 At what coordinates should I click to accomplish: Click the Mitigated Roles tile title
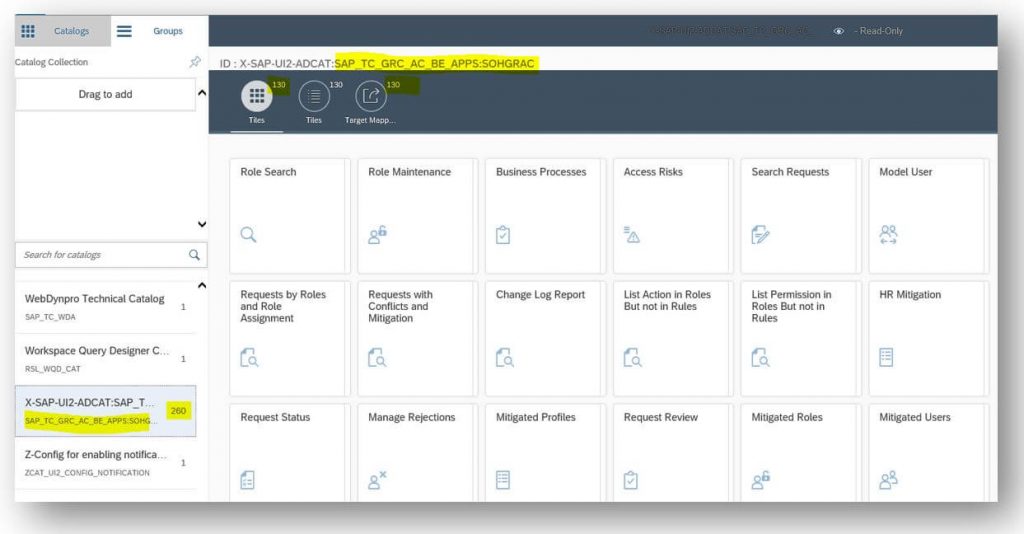click(x=787, y=417)
